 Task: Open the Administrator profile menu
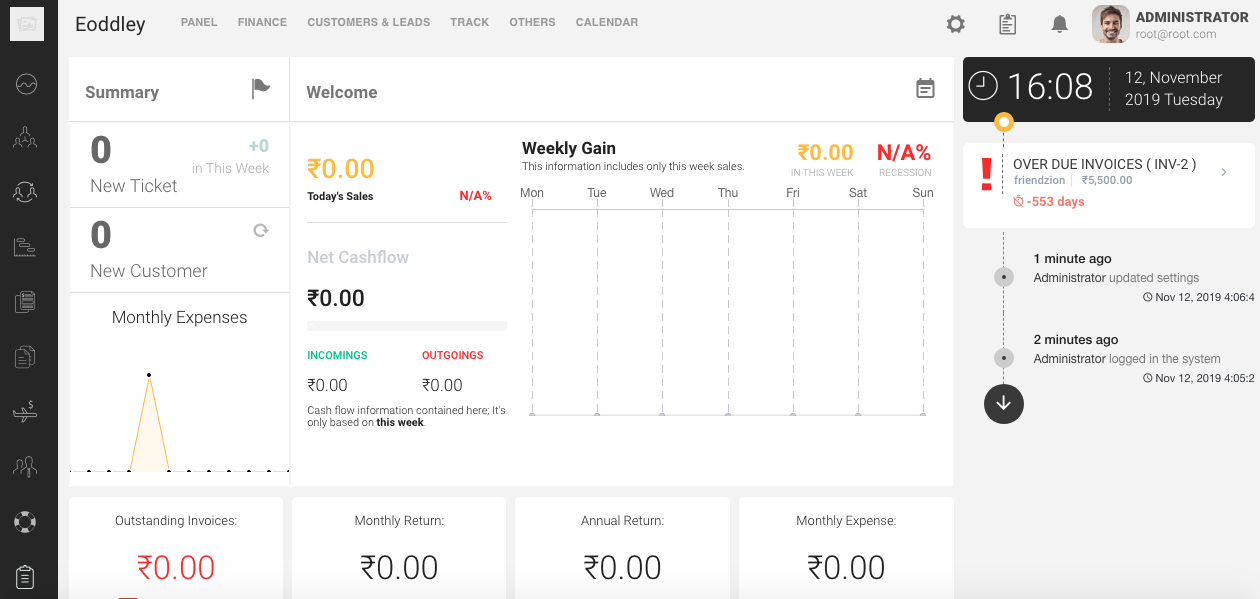click(1170, 24)
